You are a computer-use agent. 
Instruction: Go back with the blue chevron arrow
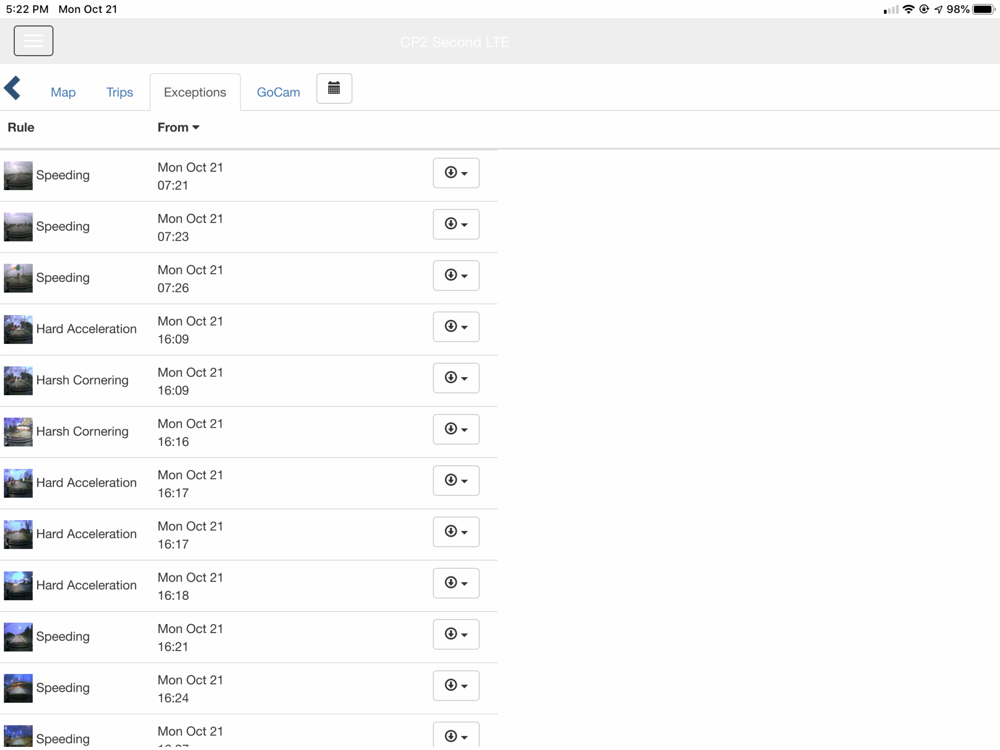(13, 88)
